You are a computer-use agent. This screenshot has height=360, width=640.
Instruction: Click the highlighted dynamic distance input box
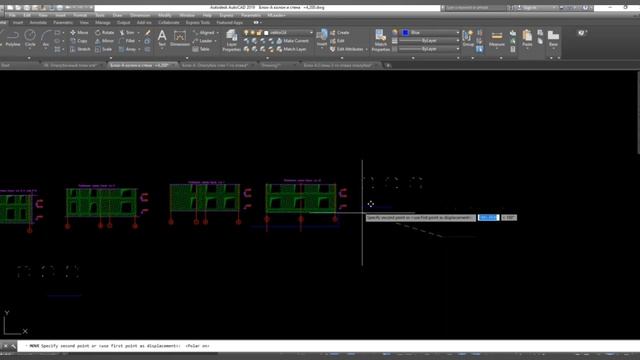(489, 218)
